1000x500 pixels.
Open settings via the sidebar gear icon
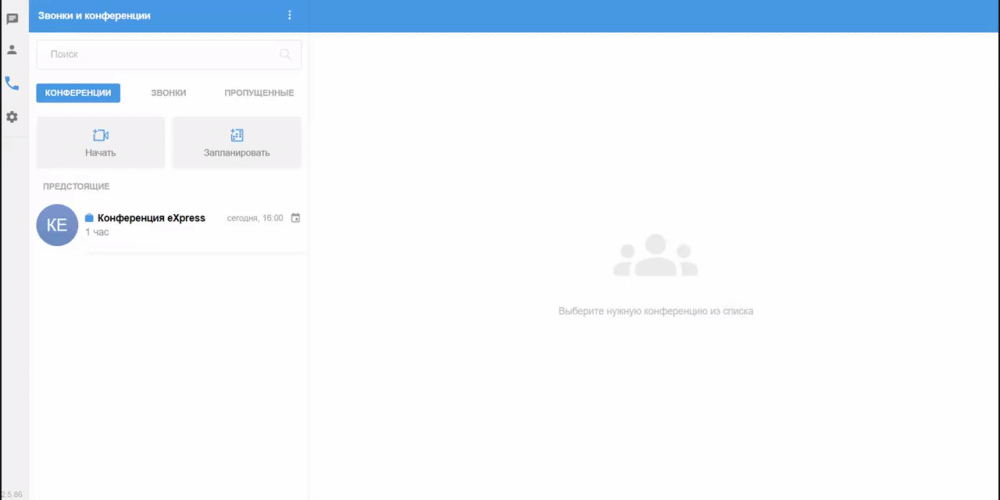click(12, 117)
